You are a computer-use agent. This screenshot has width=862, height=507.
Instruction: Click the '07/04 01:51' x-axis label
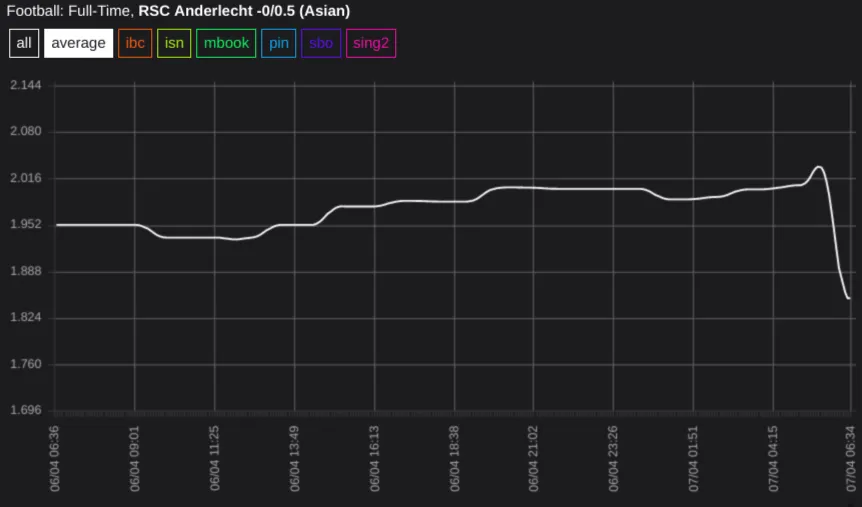pos(692,457)
